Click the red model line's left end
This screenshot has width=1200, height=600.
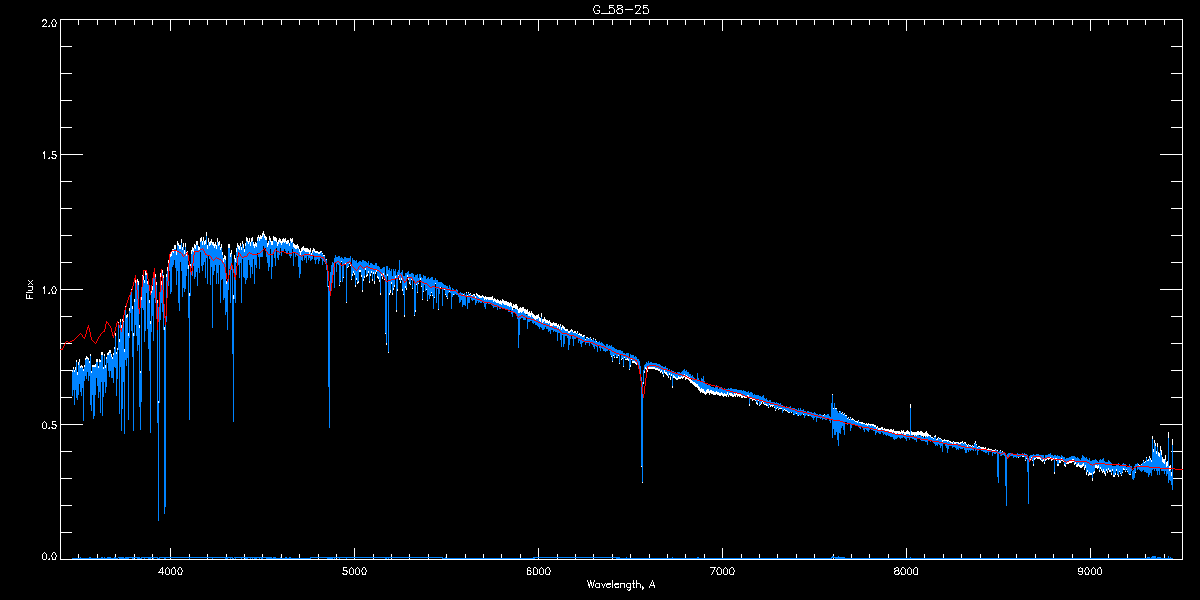[63, 345]
